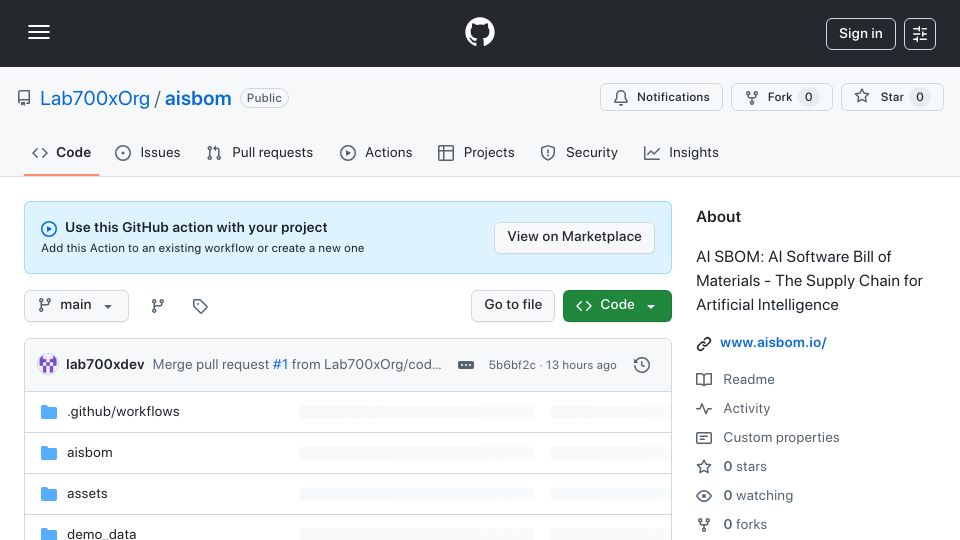This screenshot has width=960, height=540.
Task: Switch to the Code tab
Action: click(x=61, y=152)
